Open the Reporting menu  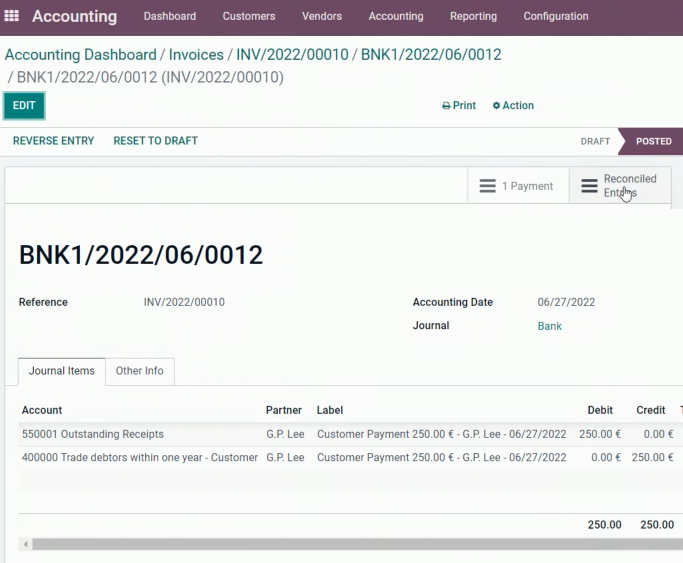pos(473,16)
